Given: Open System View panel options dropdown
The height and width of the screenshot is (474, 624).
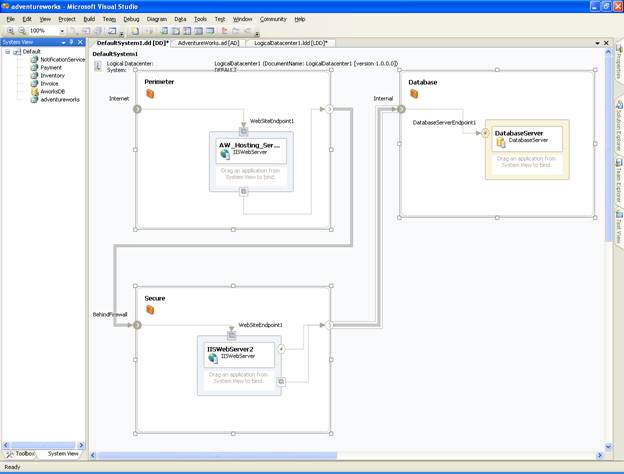Looking at the screenshot, I should pos(63,42).
